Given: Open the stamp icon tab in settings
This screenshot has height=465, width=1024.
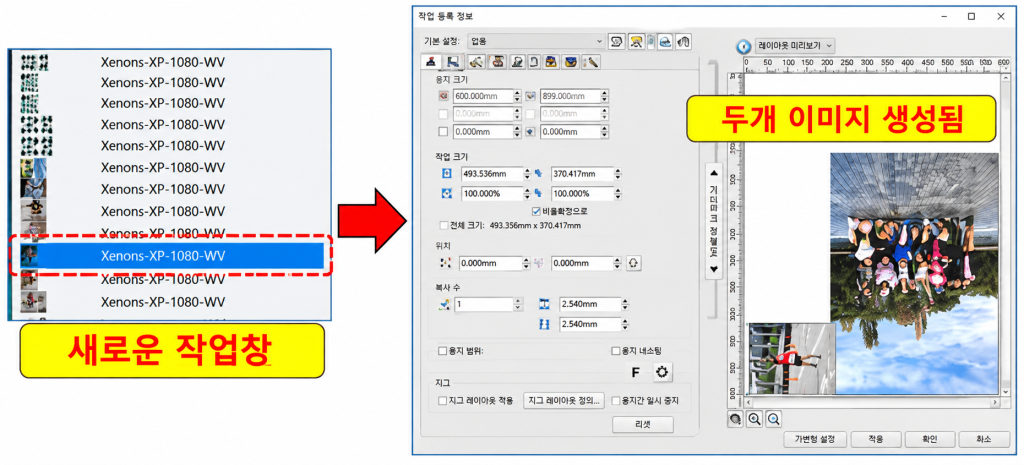Looking at the screenshot, I should click(431, 62).
